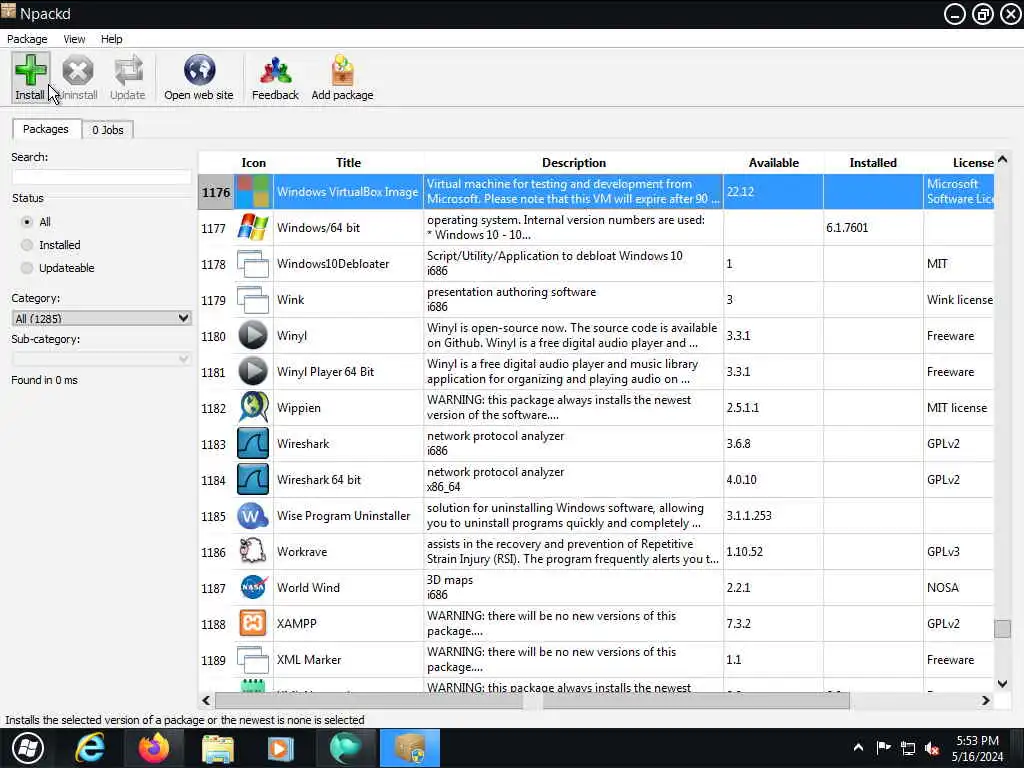The height and width of the screenshot is (768, 1024).
Task: Click the Workrave version 1.10.52 cell
Action: click(773, 552)
